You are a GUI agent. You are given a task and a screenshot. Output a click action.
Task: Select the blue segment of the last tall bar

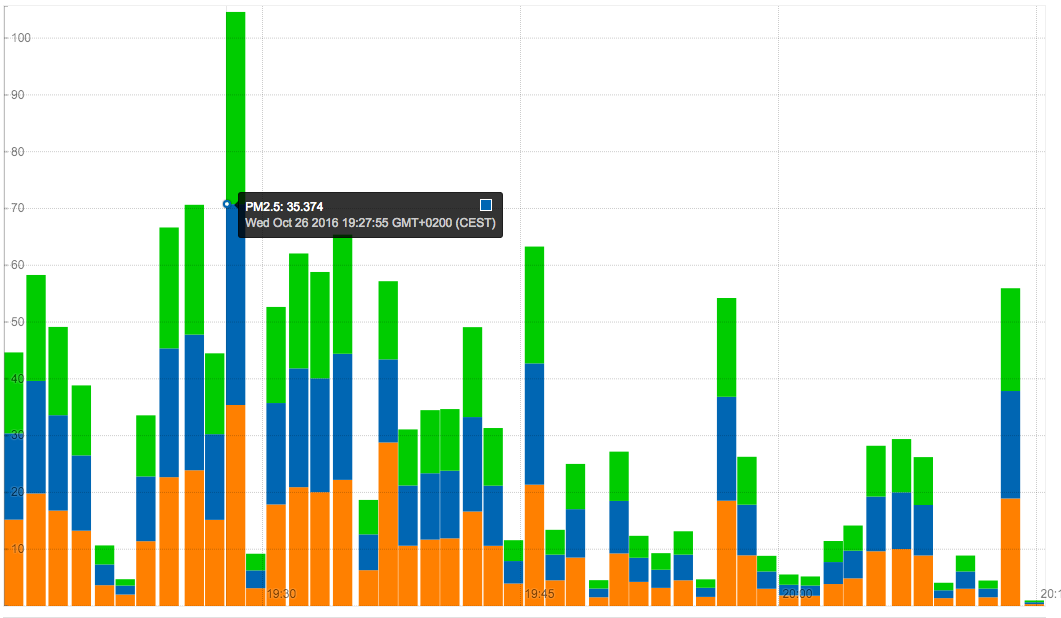(1010, 444)
